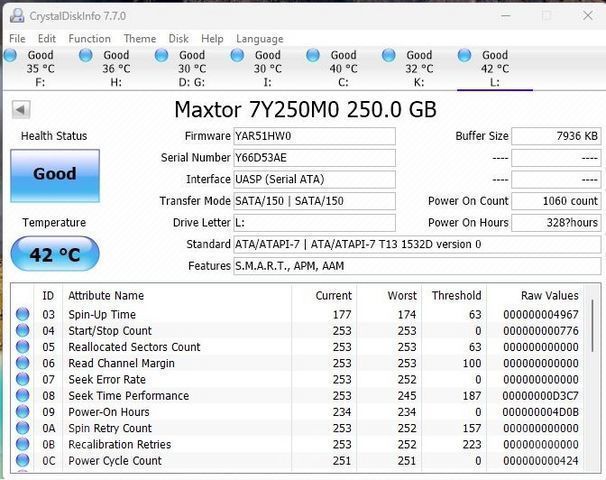Select the status orb for drive I:
606x480 pixels.
coord(237,56)
